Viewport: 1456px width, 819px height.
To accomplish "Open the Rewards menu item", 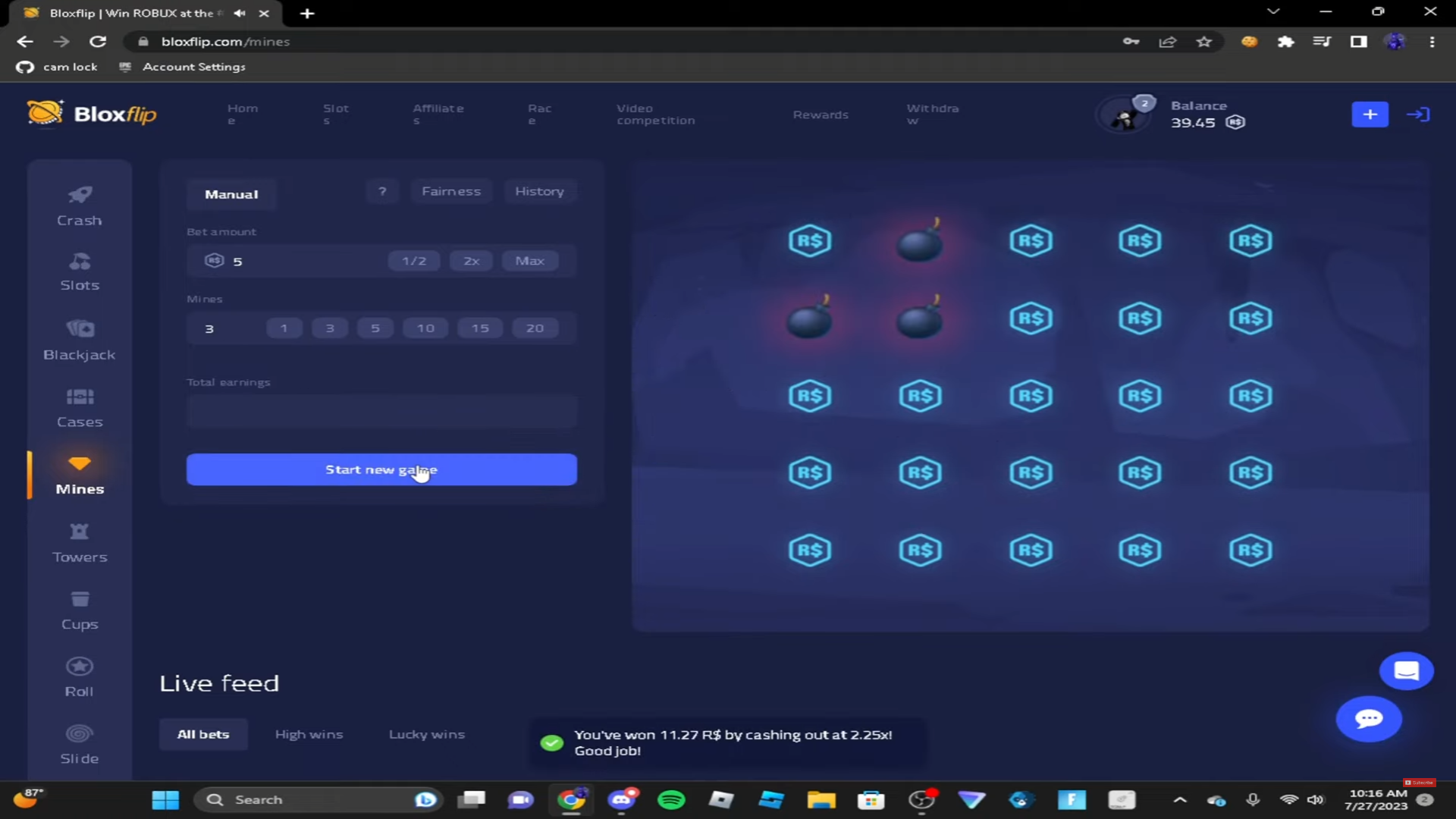I will point(821,115).
